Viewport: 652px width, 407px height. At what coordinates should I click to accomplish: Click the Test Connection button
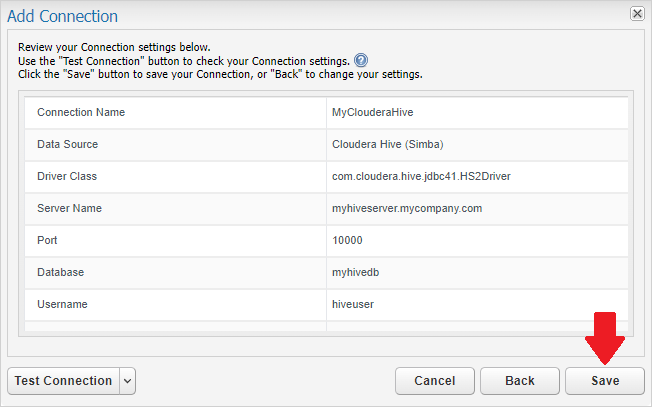click(64, 381)
